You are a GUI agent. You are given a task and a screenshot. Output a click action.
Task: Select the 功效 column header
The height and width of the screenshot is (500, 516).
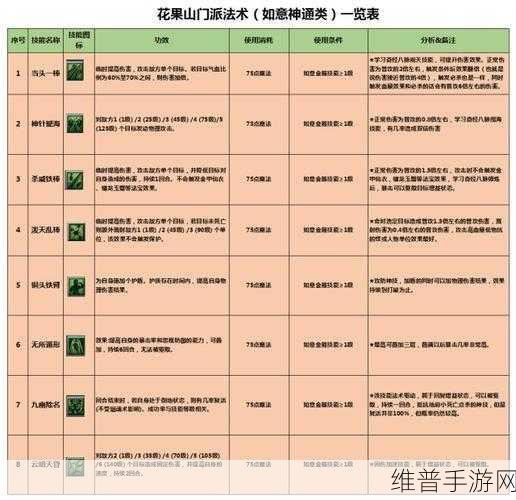[162, 40]
